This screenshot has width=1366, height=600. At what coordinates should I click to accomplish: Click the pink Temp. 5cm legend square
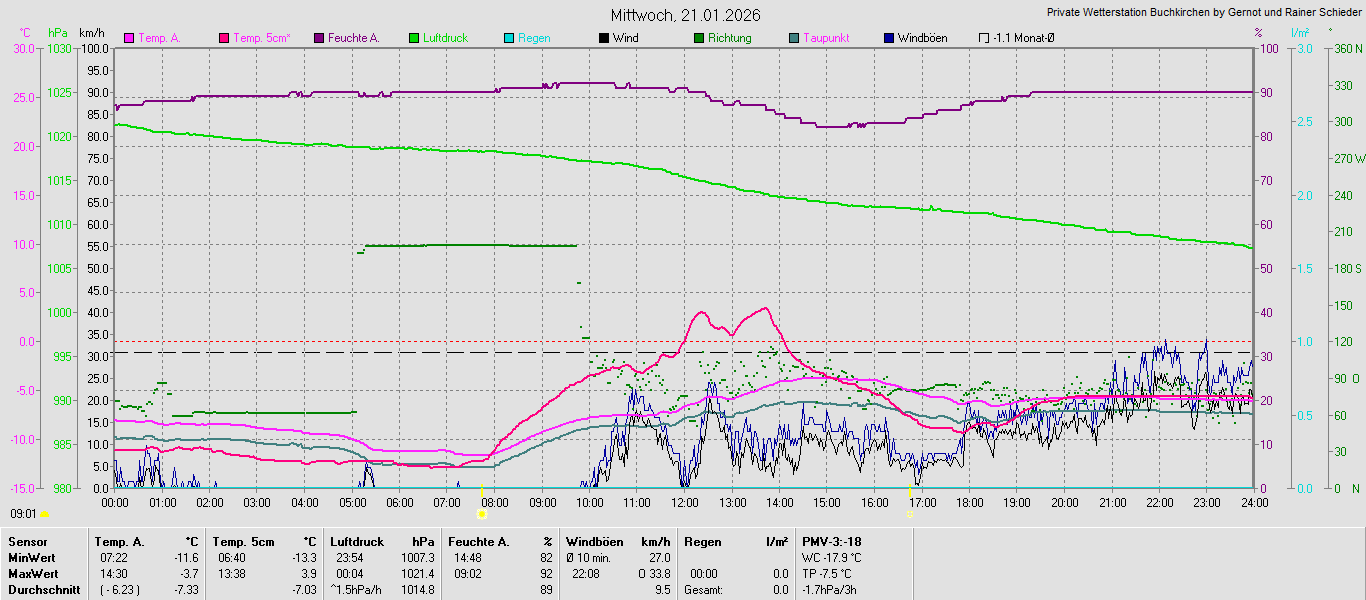[224, 38]
